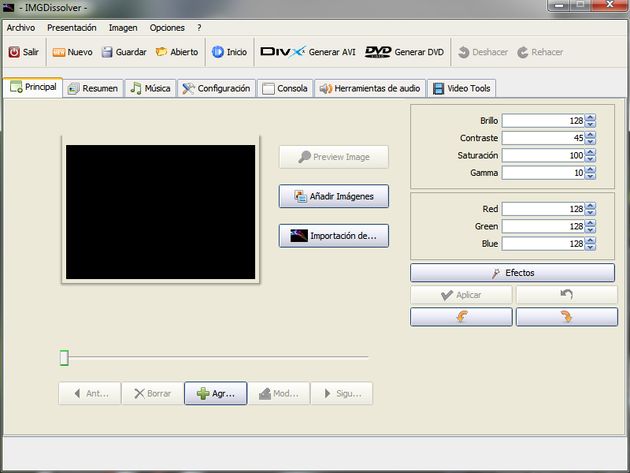Decrease the Green value with down arrow
The height and width of the screenshot is (473, 630).
[590, 229]
